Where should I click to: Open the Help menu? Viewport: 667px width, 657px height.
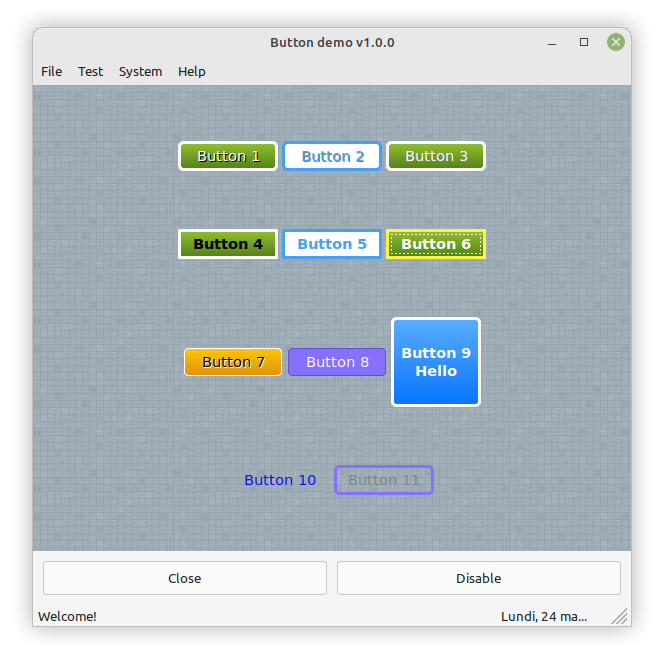pyautogui.click(x=192, y=71)
